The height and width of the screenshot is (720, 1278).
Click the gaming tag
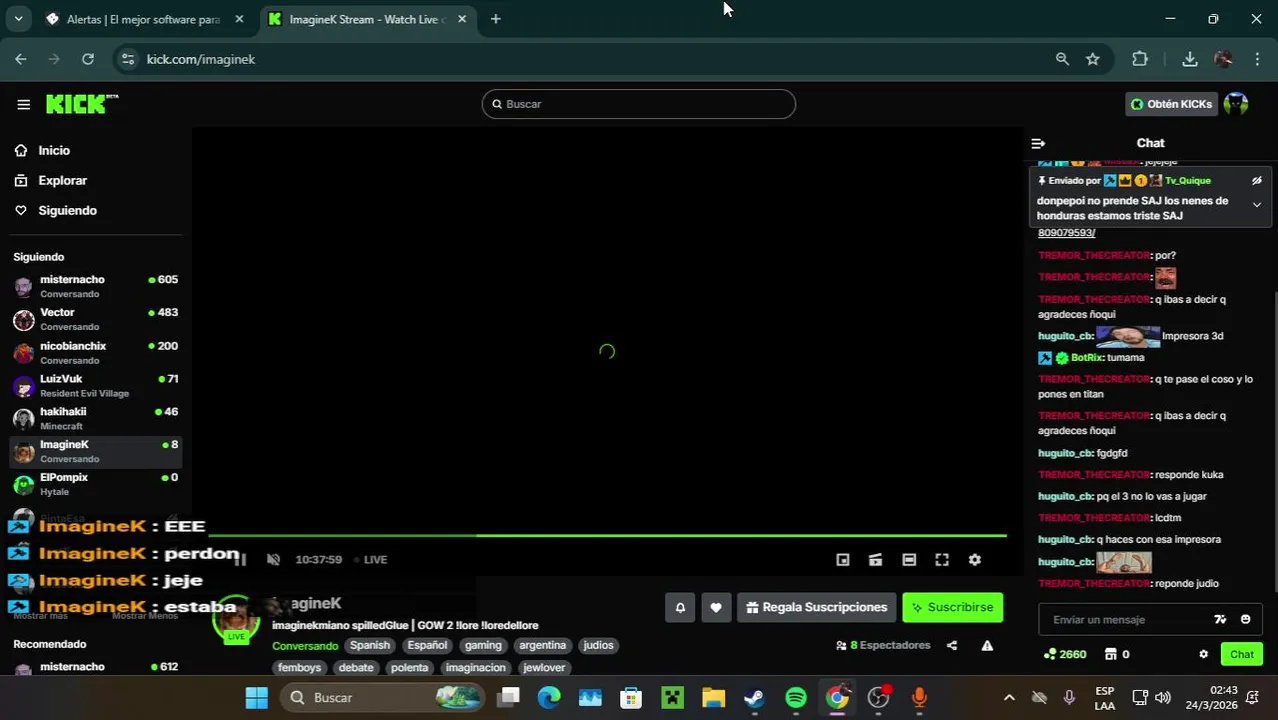tap(483, 645)
